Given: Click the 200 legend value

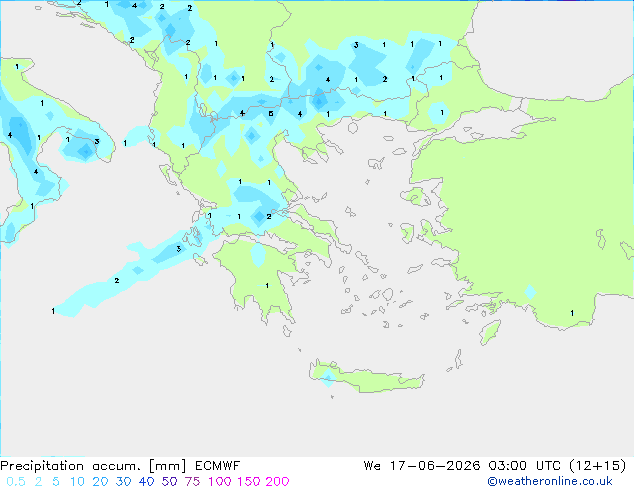Looking at the screenshot, I should pyautogui.click(x=277, y=482).
